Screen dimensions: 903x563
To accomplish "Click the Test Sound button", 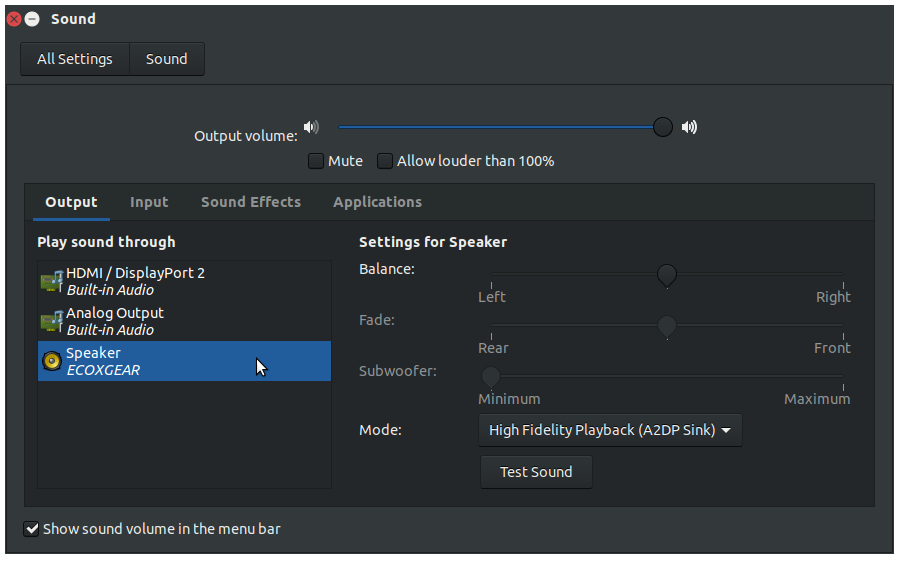I will (x=536, y=472).
